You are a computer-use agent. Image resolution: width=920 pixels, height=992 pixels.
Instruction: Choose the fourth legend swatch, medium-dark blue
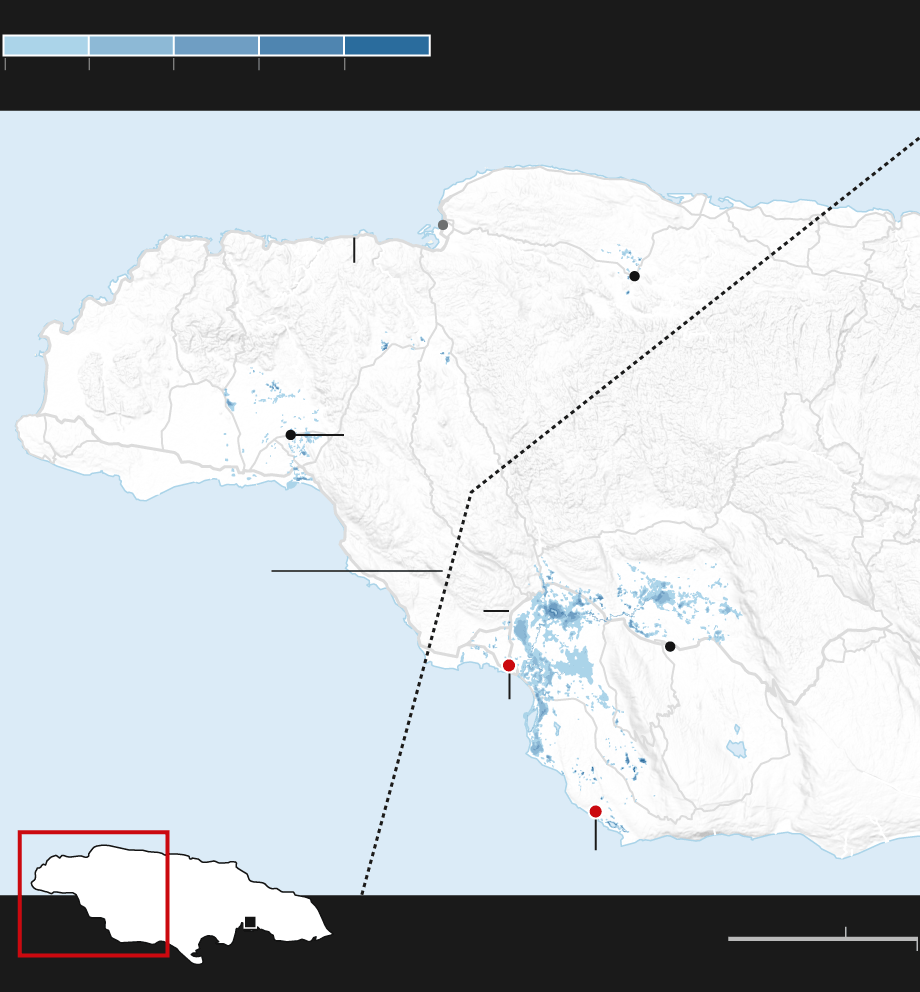301,45
